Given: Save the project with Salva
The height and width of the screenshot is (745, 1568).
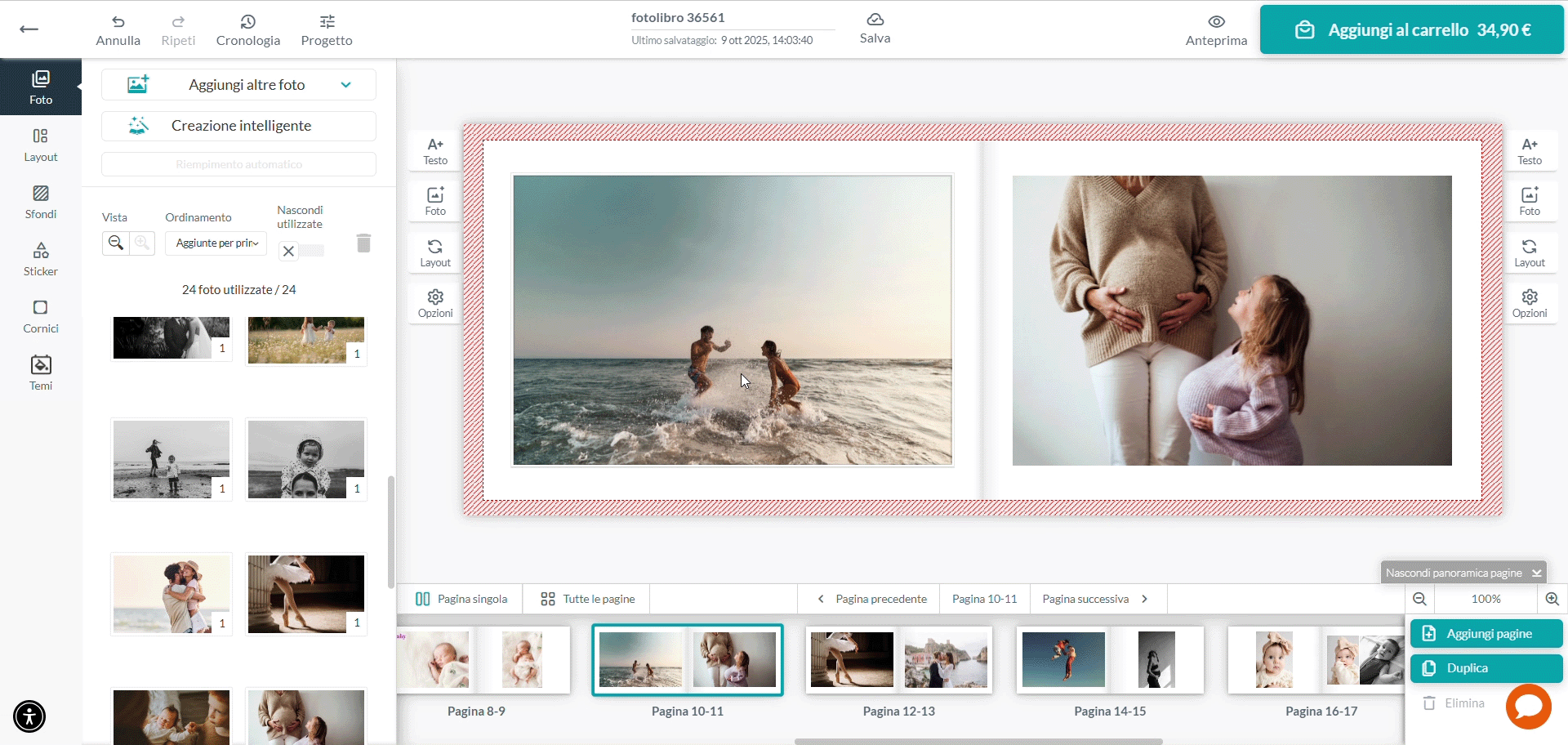Looking at the screenshot, I should click(875, 29).
